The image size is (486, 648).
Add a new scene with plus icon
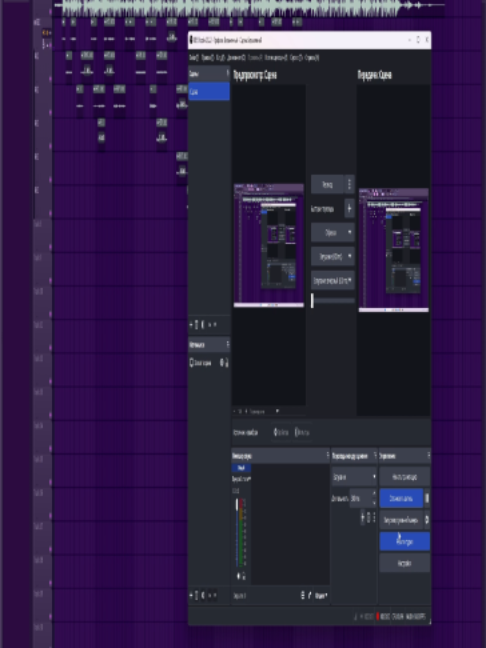point(191,325)
